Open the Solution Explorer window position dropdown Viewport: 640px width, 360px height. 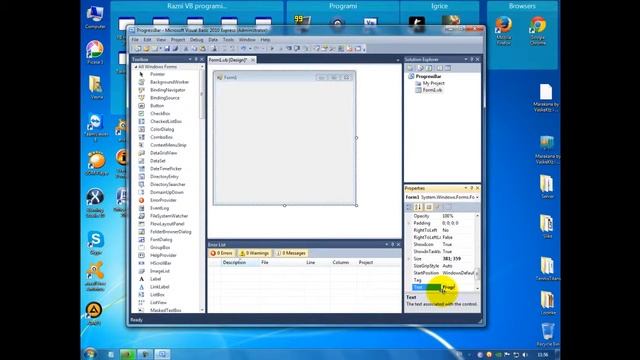pos(466,60)
